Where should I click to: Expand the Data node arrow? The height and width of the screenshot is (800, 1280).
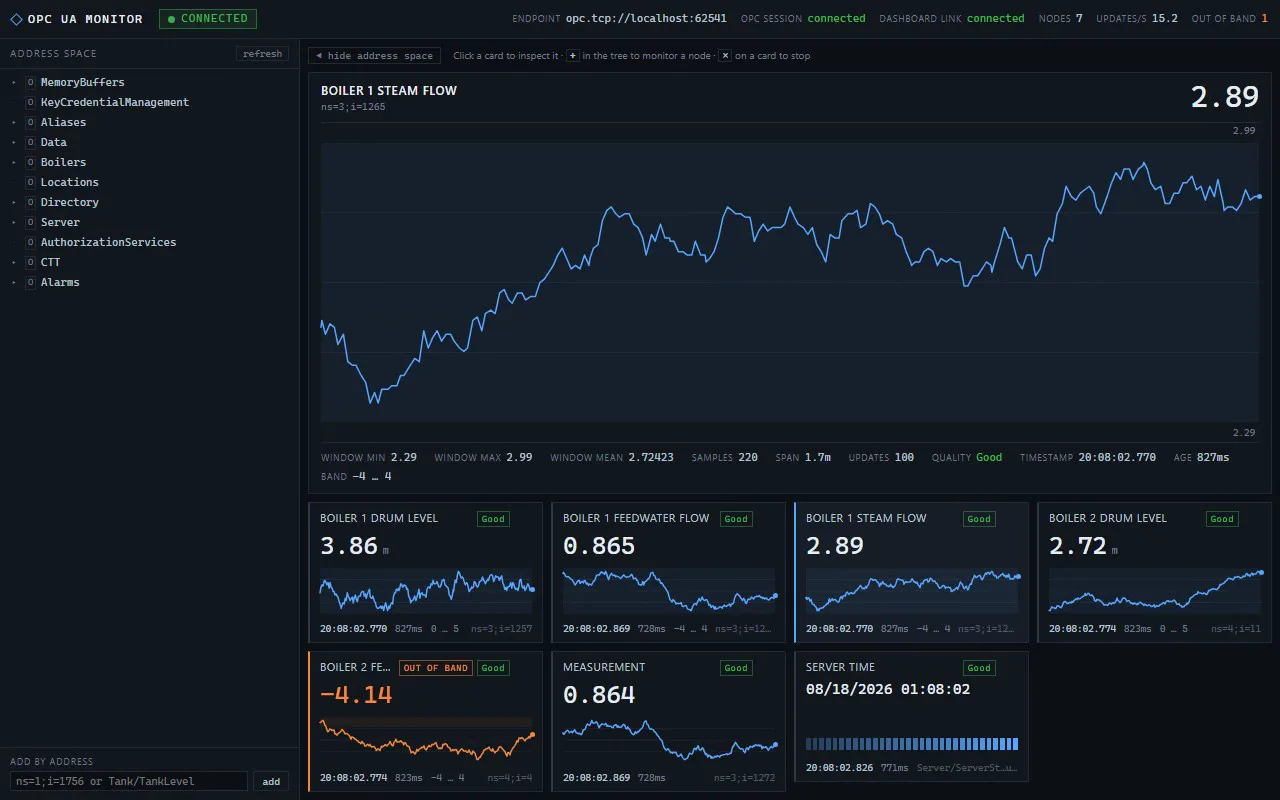[14, 142]
